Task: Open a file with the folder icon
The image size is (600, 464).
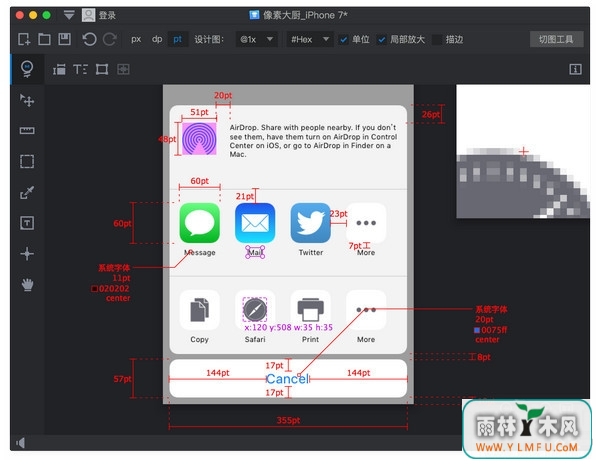Action: pos(44,39)
